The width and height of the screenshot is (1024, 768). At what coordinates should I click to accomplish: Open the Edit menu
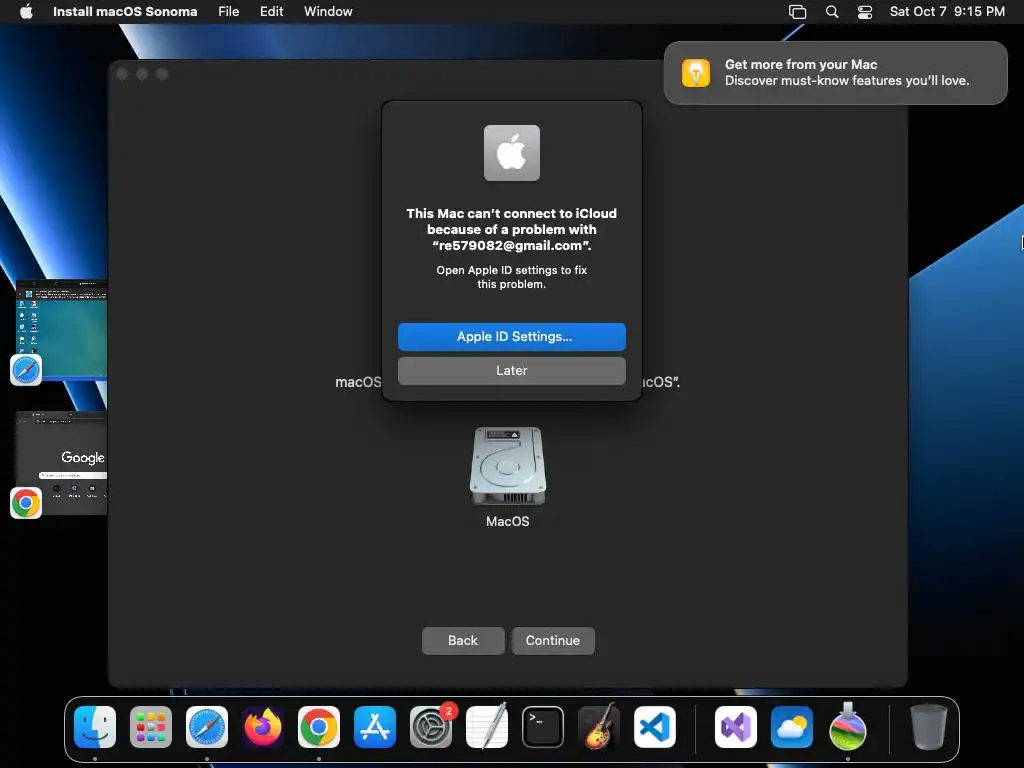click(x=271, y=11)
